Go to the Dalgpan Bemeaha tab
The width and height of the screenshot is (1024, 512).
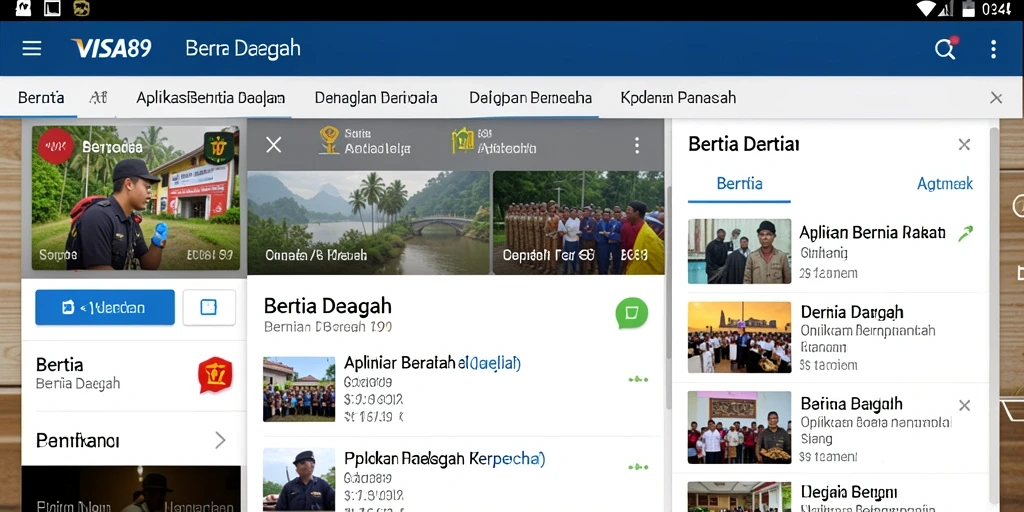pyautogui.click(x=530, y=98)
